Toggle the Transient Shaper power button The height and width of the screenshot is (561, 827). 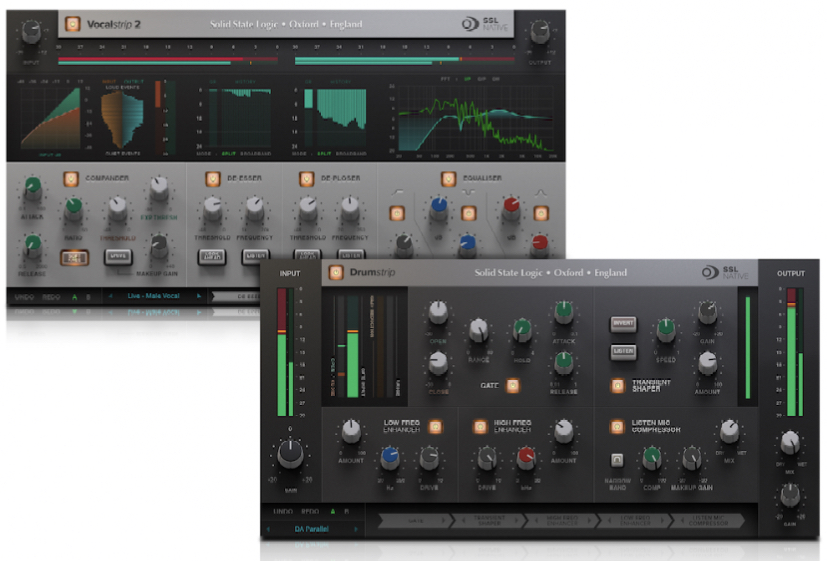(618, 384)
